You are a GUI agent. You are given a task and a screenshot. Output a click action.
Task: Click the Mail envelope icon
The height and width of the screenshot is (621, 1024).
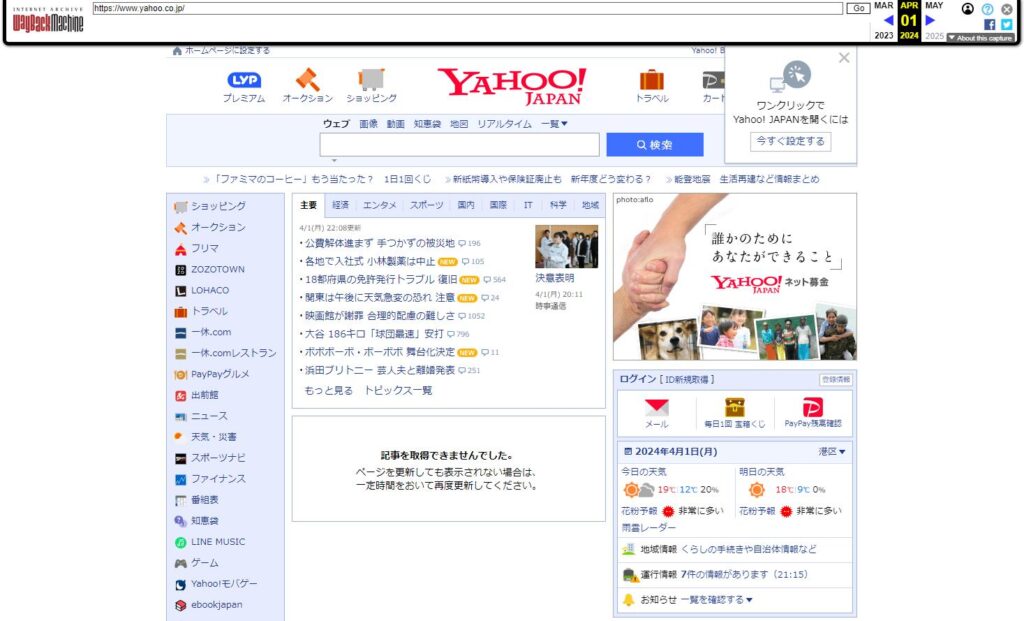tap(656, 408)
